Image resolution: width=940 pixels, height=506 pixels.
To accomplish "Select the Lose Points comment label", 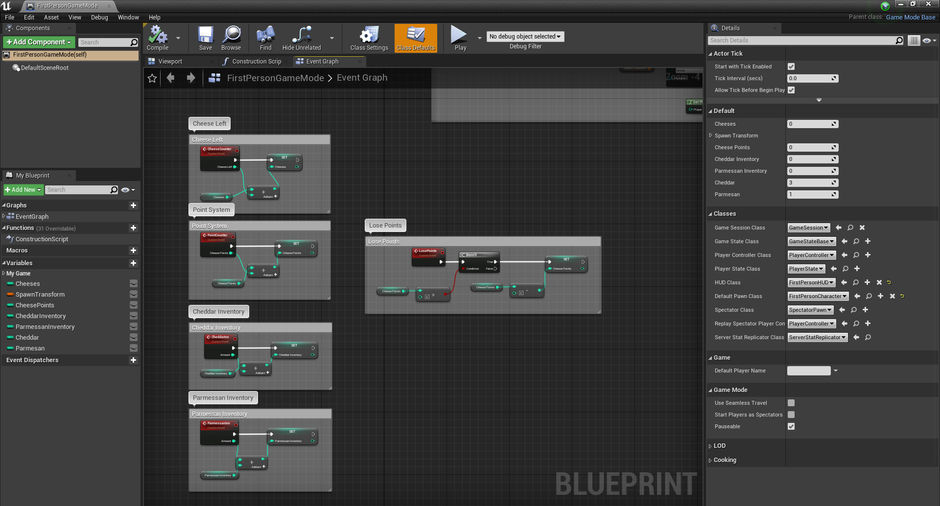I will point(385,225).
